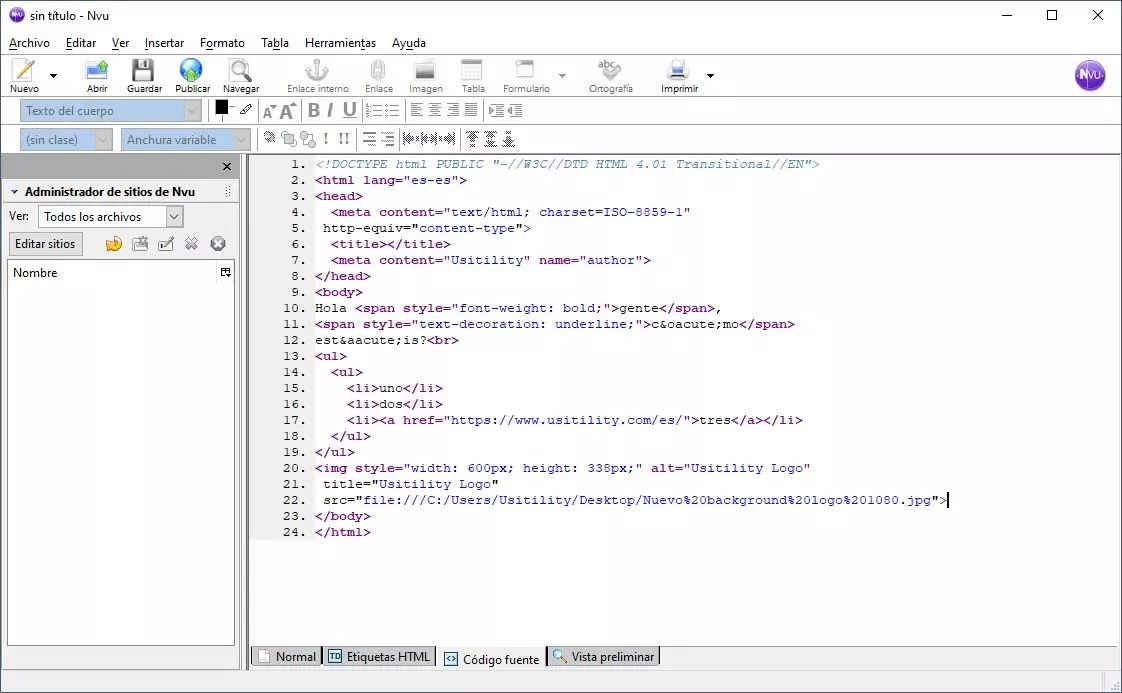Open dropdown arrow next to Nuevo
The height and width of the screenshot is (693, 1122).
[54, 75]
